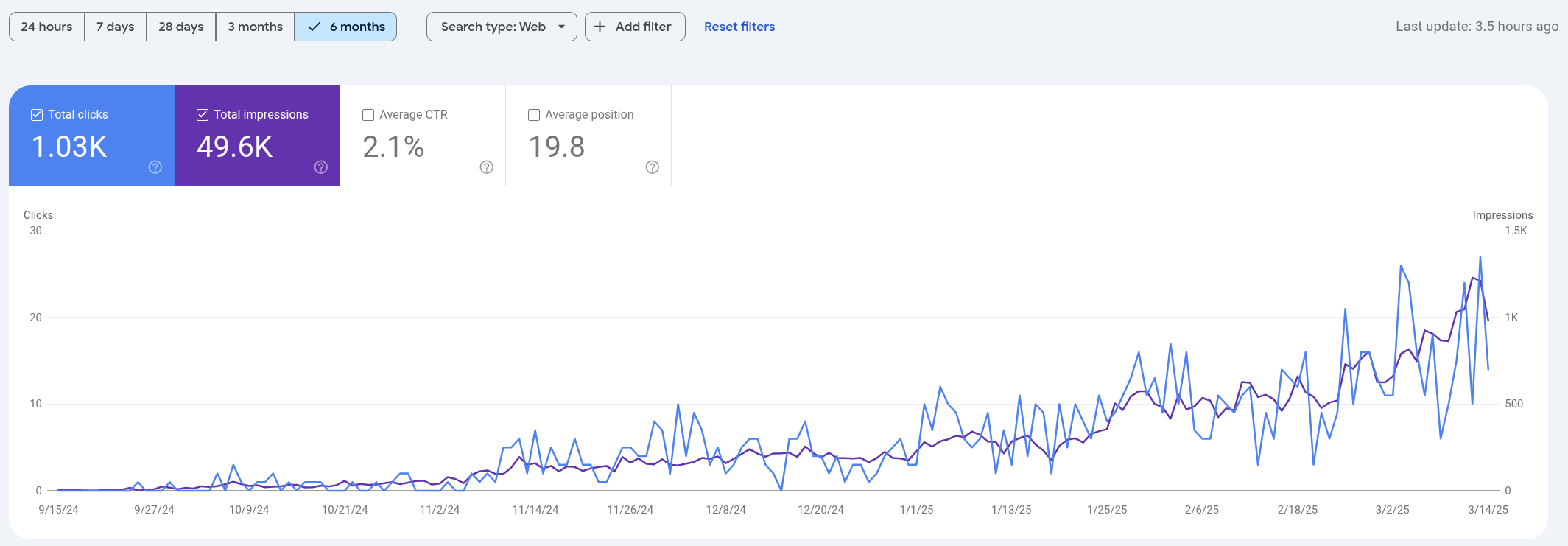The image size is (1568, 546).
Task: Click the Clicks axis title
Action: (x=38, y=215)
